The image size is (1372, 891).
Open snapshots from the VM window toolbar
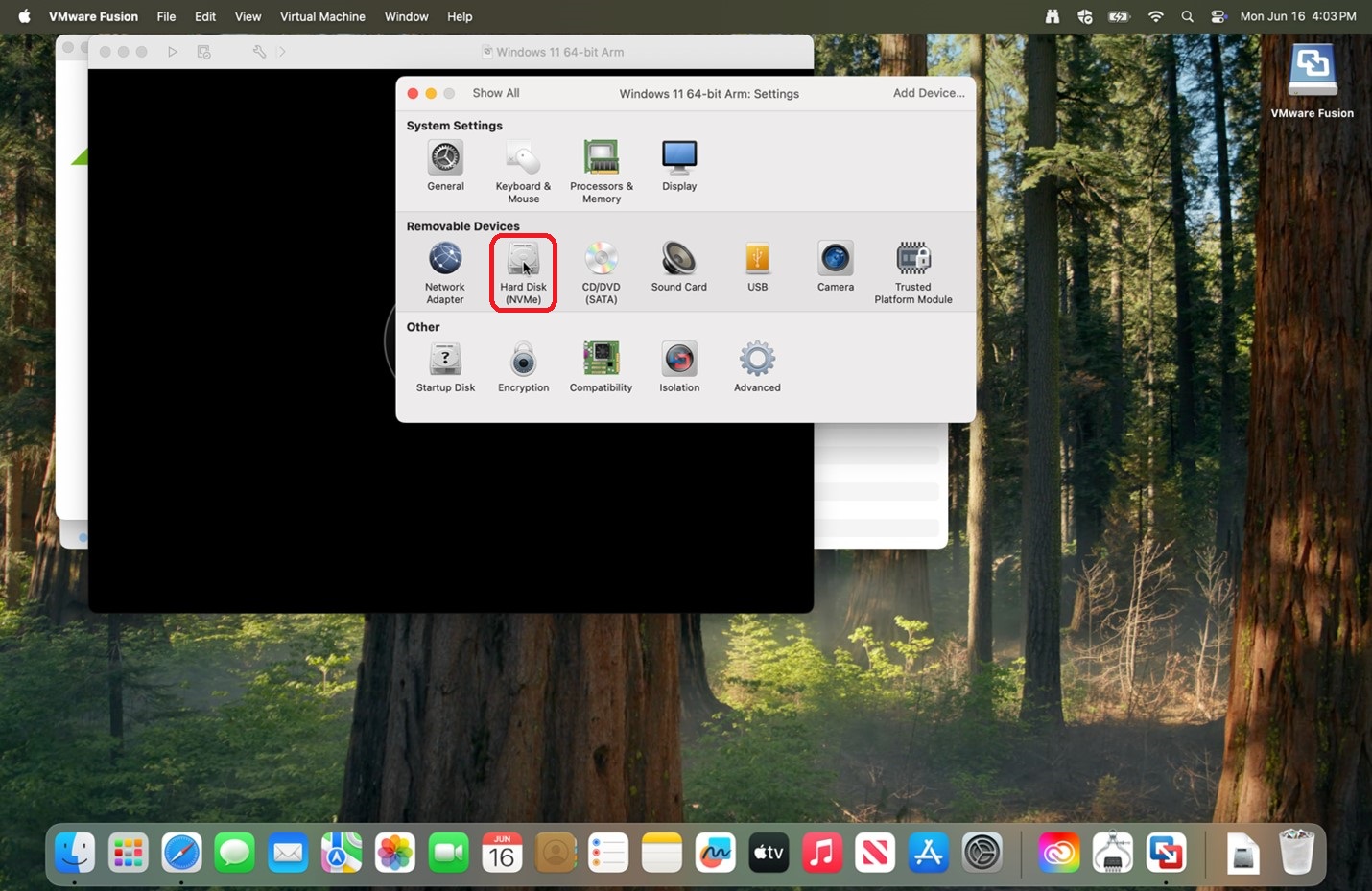tap(204, 52)
